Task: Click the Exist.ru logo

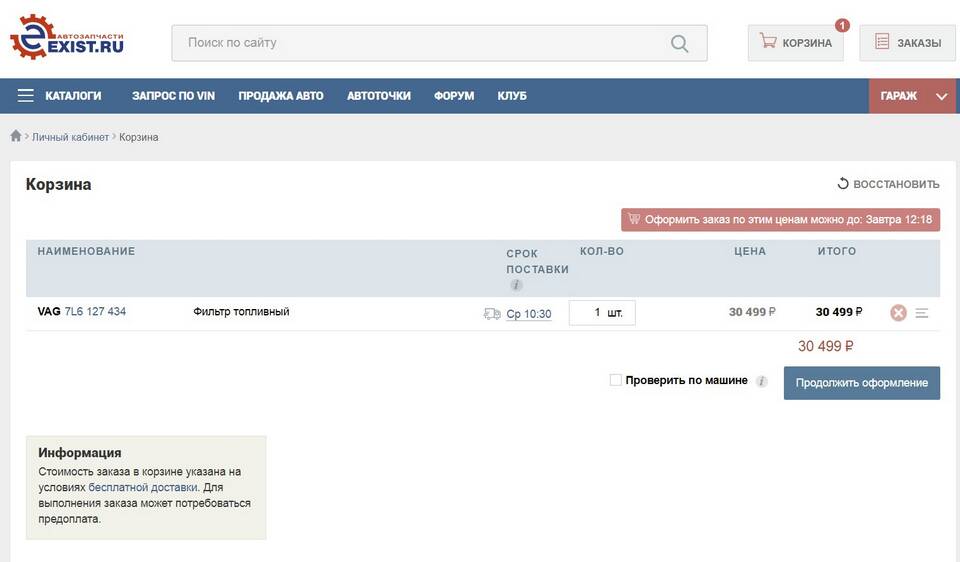Action: (67, 38)
